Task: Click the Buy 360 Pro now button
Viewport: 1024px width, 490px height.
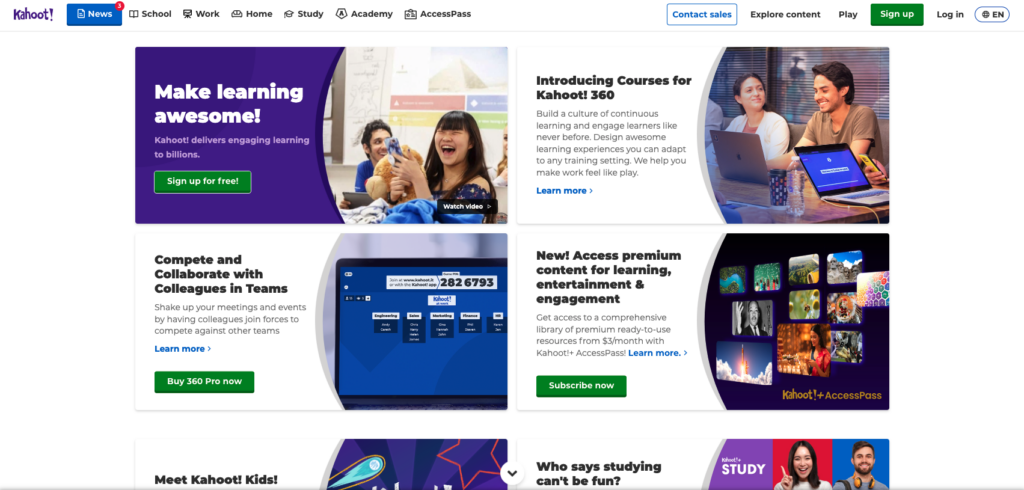Action: [x=204, y=382]
